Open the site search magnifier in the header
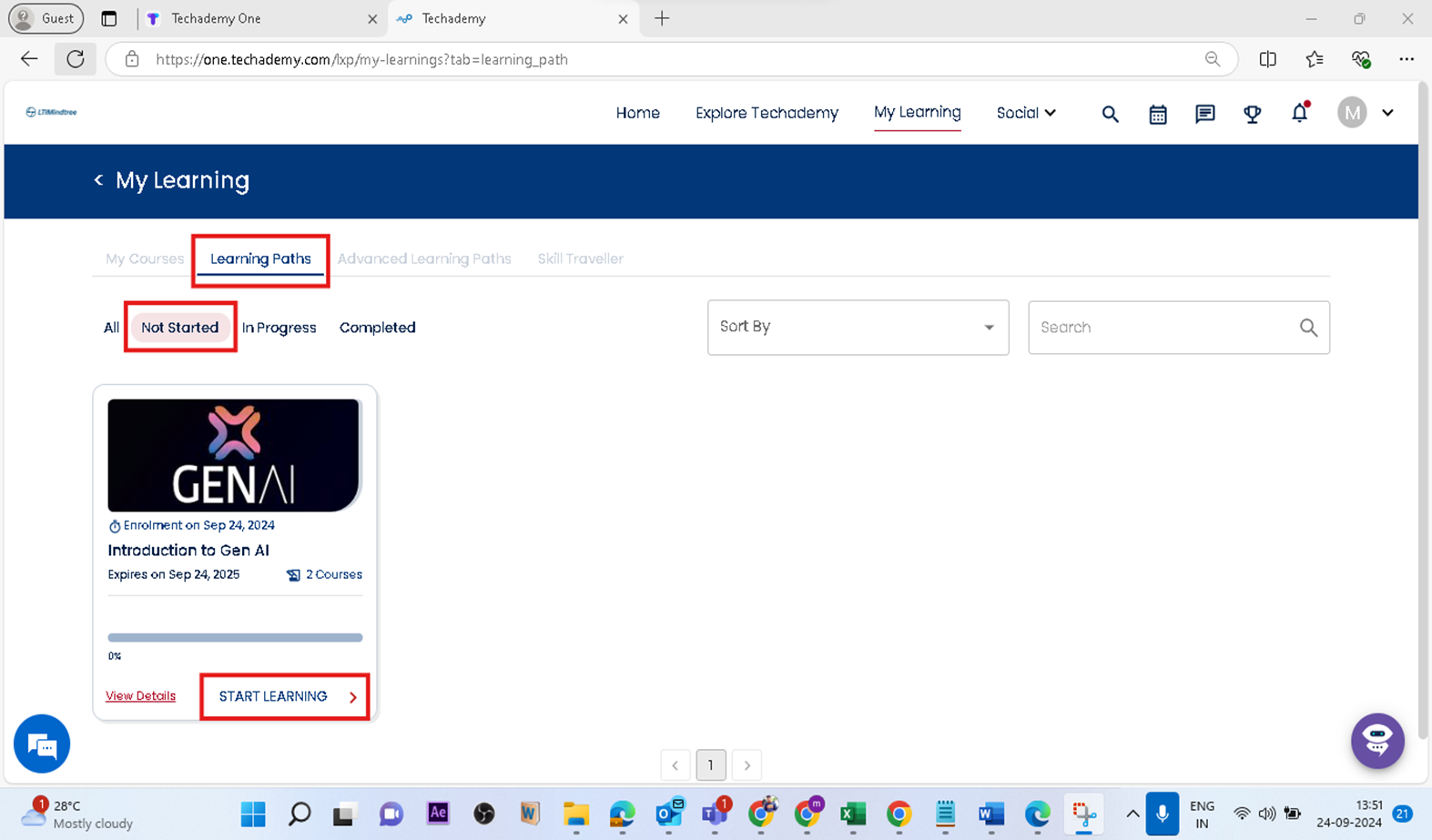1432x840 pixels. [1110, 114]
